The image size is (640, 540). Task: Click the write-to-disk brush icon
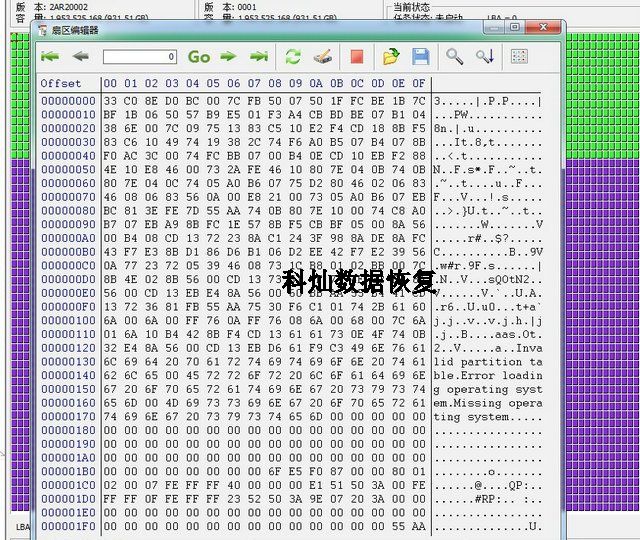click(322, 56)
